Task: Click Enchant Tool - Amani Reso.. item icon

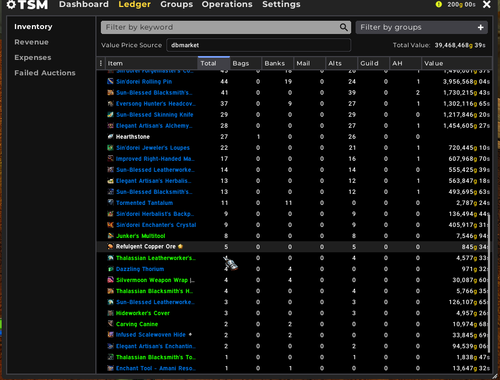Action: (x=110, y=368)
